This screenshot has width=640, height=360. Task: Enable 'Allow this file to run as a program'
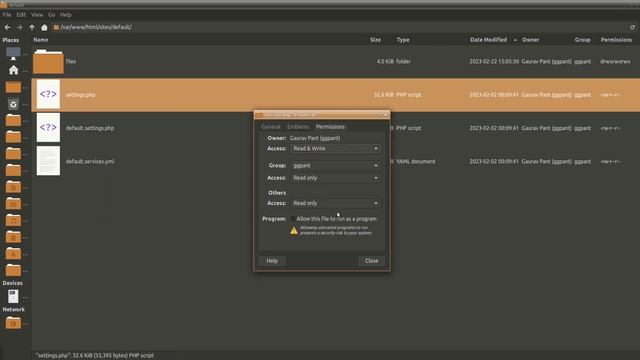(293, 219)
